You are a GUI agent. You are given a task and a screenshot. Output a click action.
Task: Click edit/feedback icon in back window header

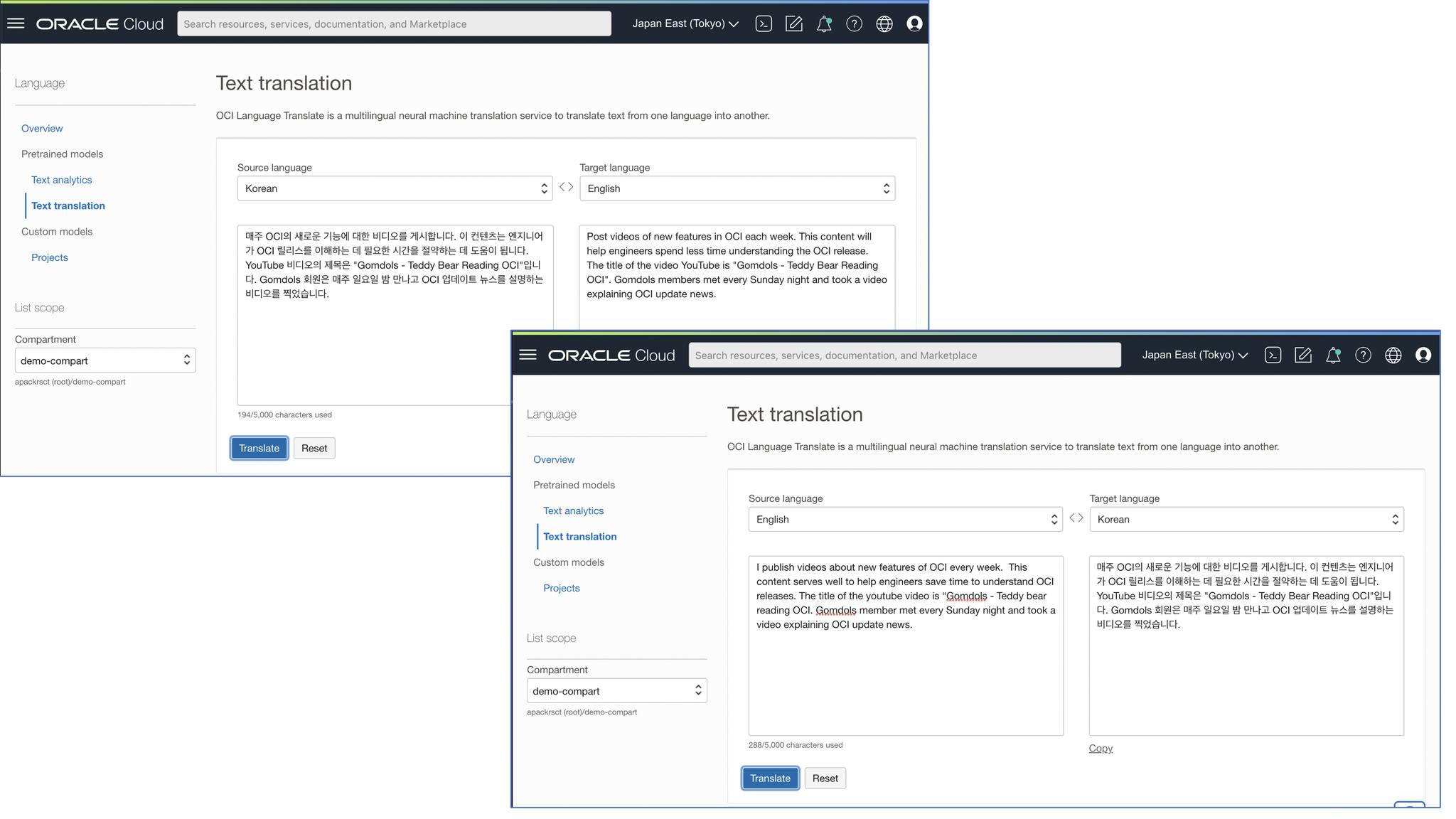coord(793,23)
